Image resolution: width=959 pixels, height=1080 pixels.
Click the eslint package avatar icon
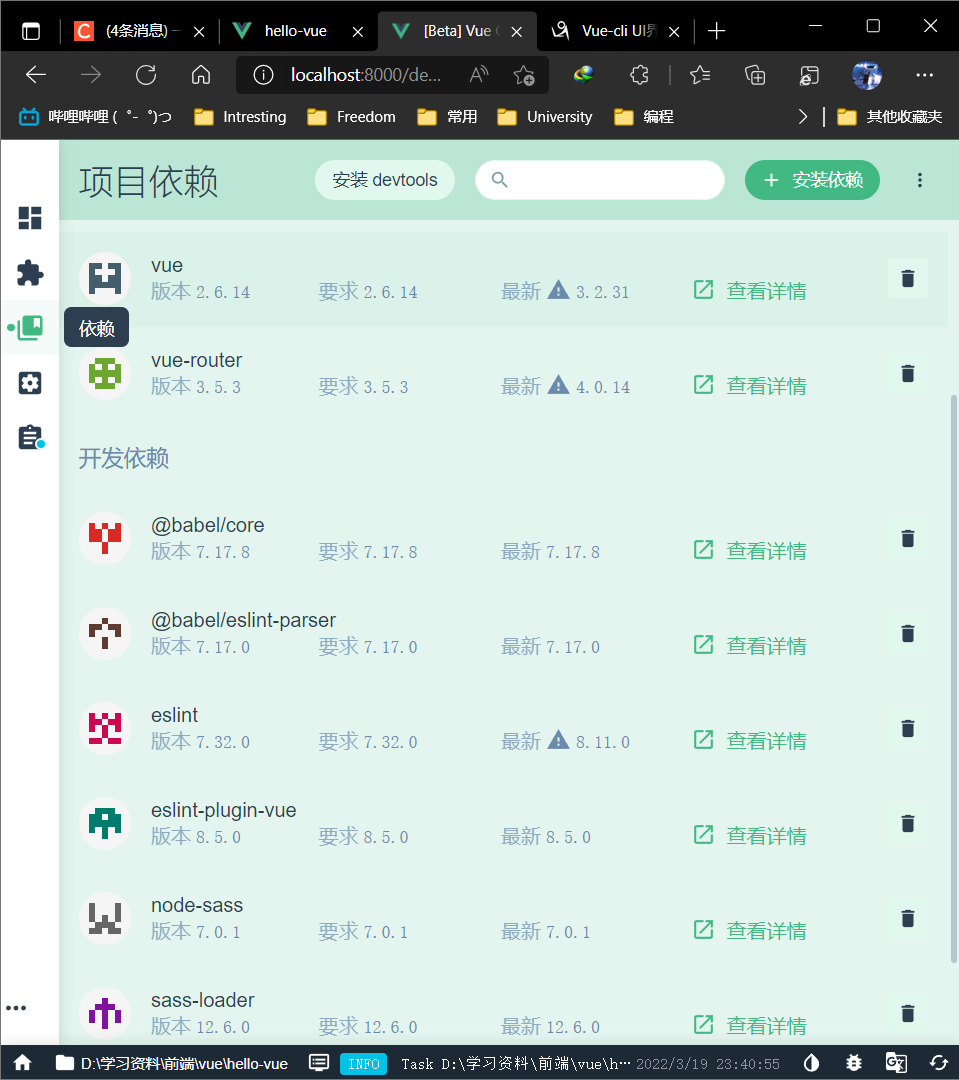tap(105, 729)
